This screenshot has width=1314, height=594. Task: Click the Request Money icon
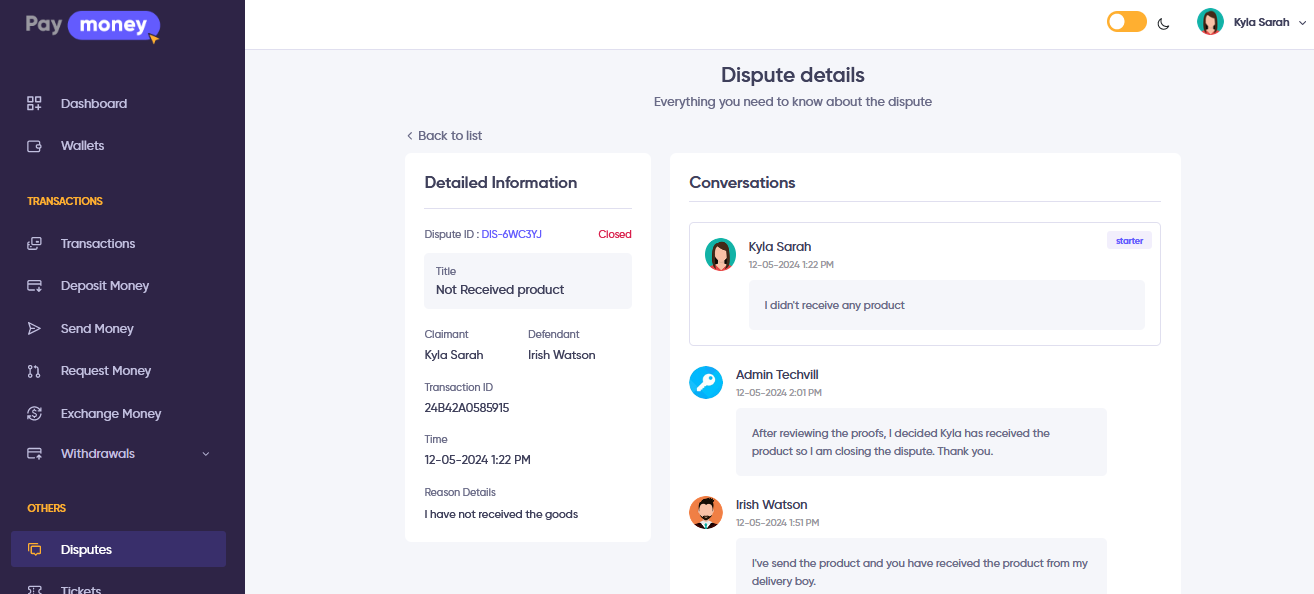tap(34, 371)
